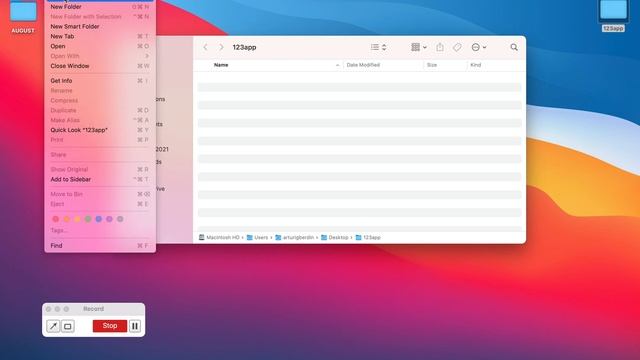Pause the recording with pause button
Viewport: 640px width, 360px height.
point(135,326)
